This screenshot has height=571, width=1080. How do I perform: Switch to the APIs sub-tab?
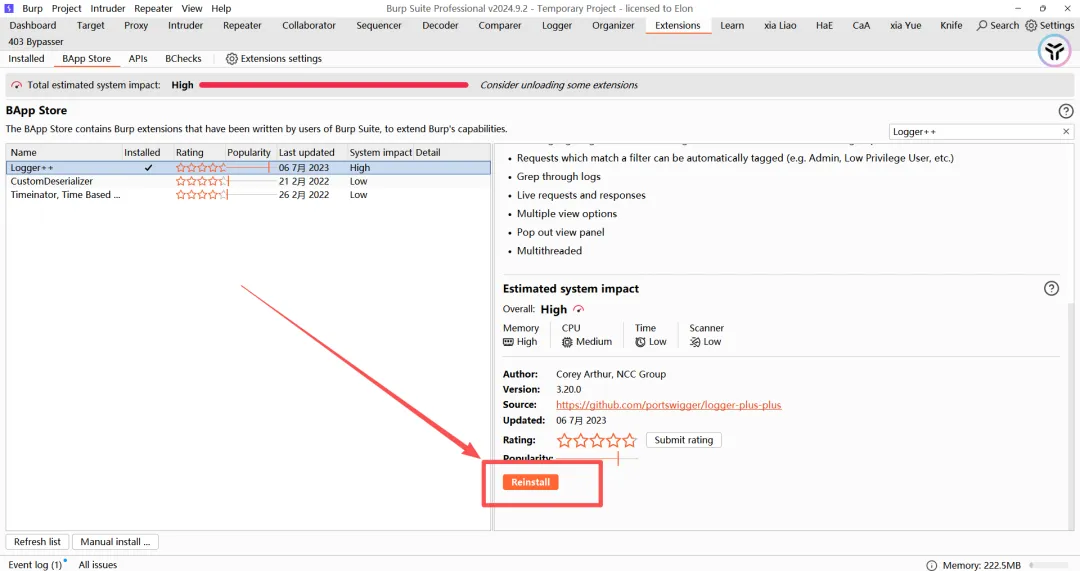tap(138, 59)
